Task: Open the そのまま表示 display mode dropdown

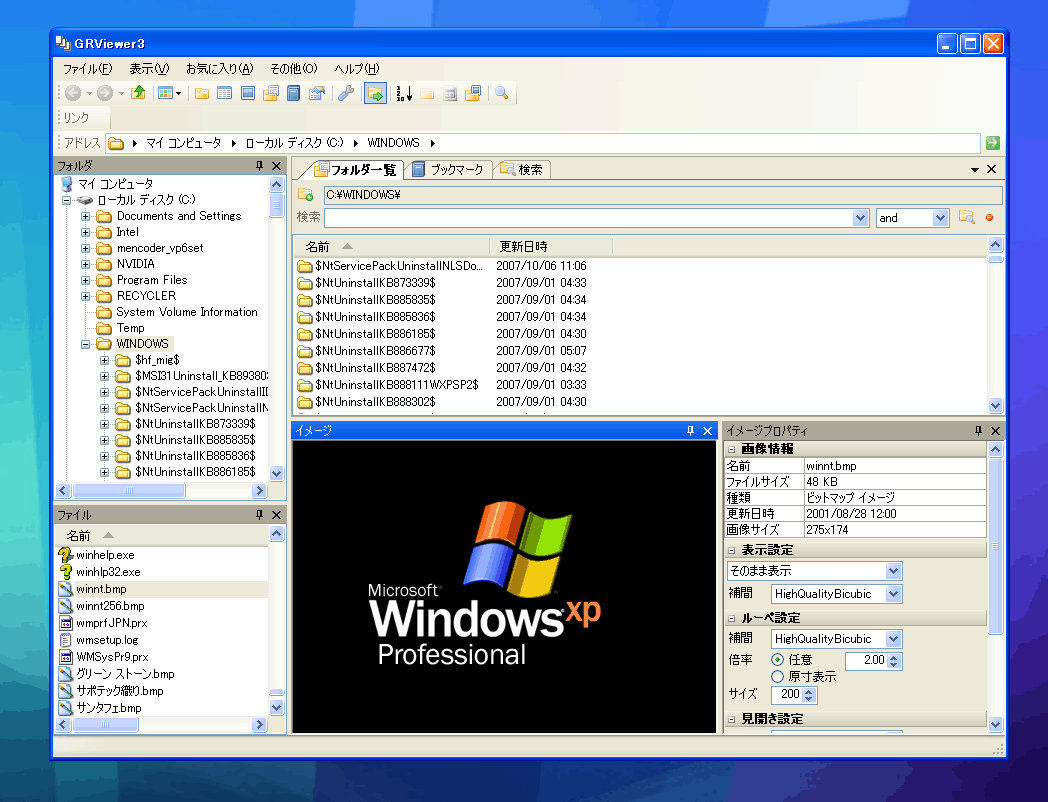Action: [x=894, y=571]
